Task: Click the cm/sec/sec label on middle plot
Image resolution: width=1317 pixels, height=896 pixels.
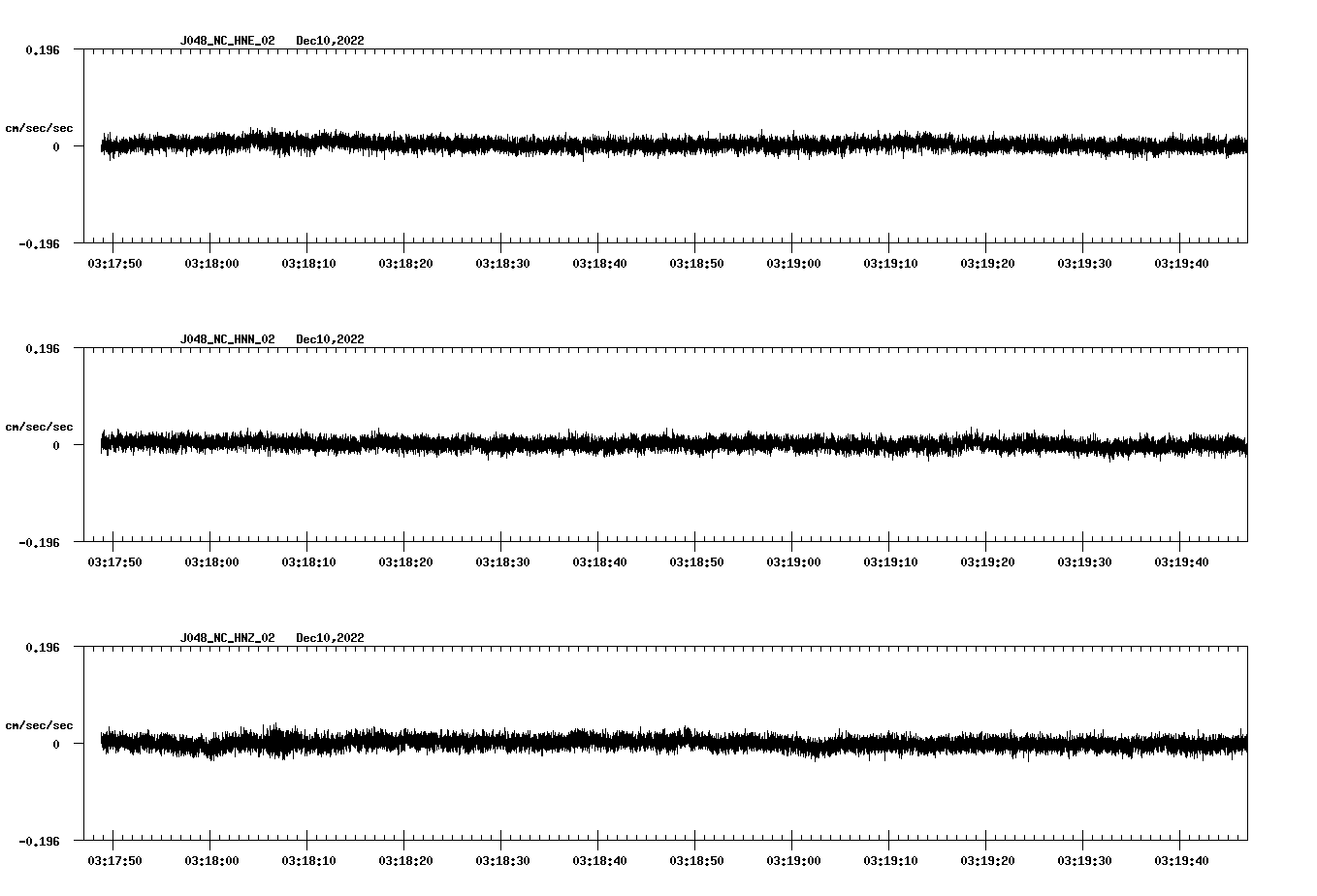Action: pyautogui.click(x=41, y=426)
